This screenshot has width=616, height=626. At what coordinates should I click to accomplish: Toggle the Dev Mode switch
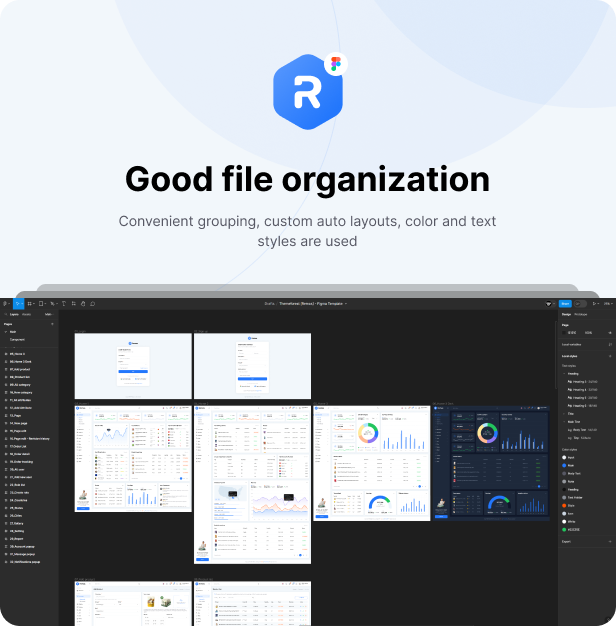click(x=581, y=303)
